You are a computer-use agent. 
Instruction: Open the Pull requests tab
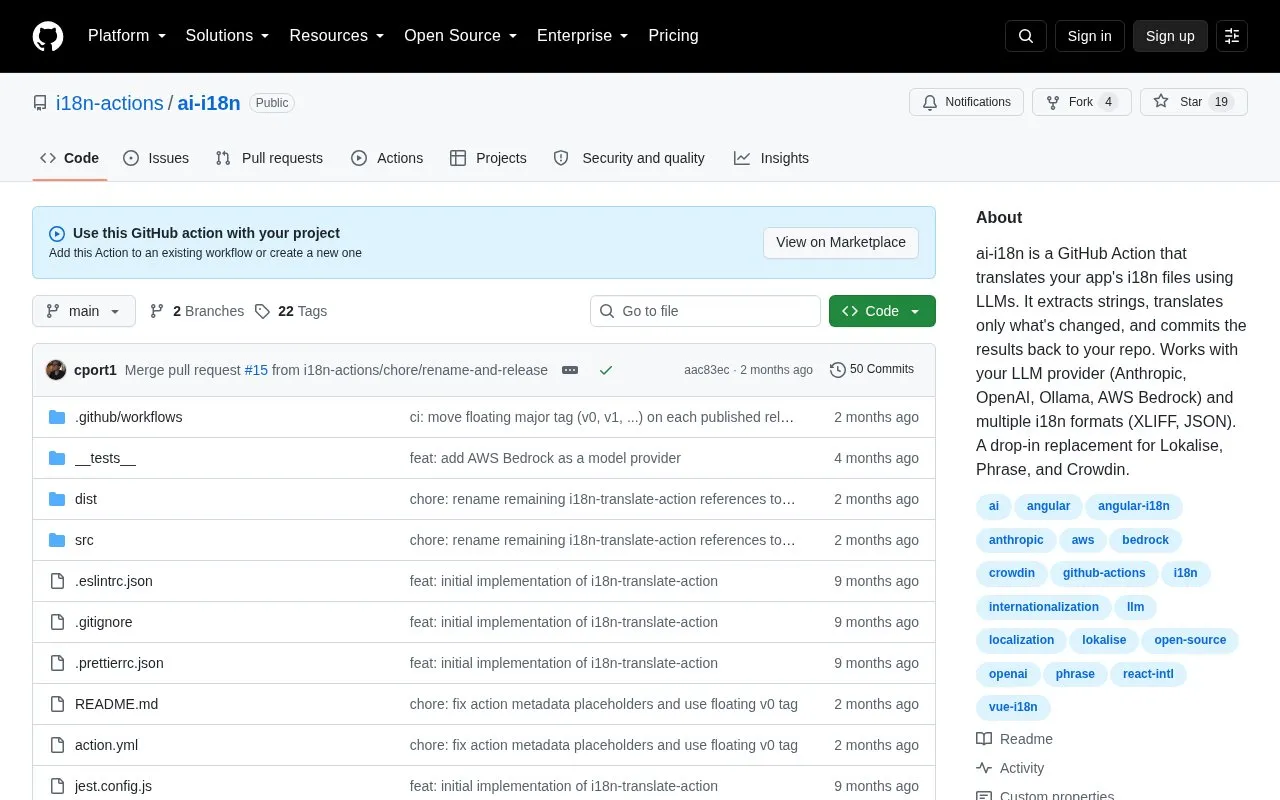tap(269, 158)
